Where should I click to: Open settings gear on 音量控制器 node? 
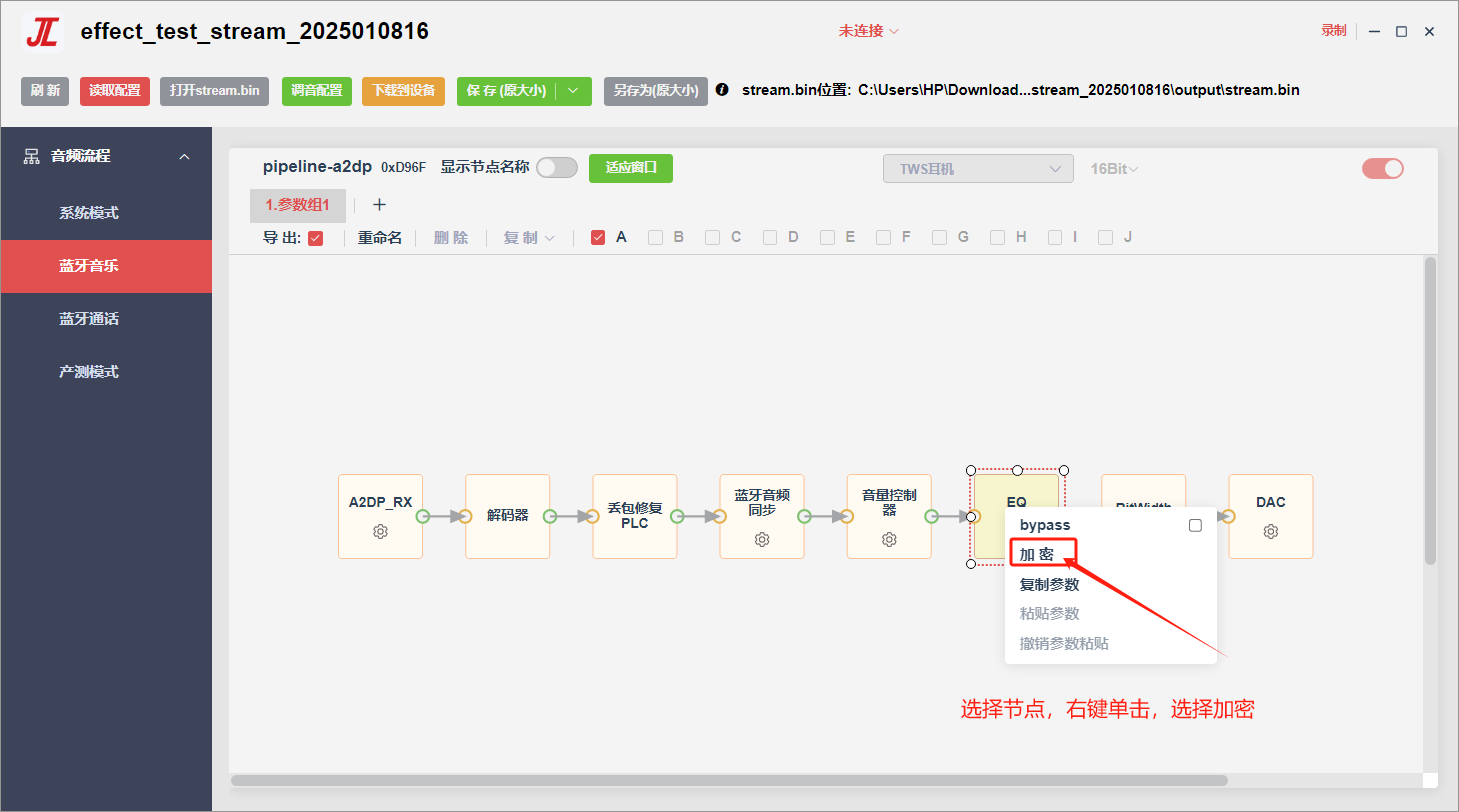[x=889, y=540]
